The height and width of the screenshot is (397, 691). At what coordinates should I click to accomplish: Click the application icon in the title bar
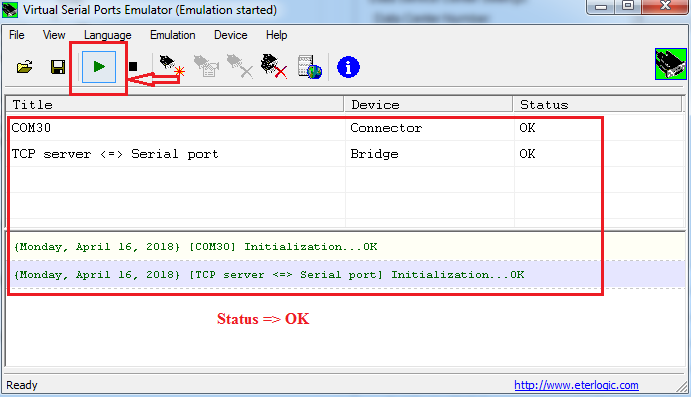[10, 10]
